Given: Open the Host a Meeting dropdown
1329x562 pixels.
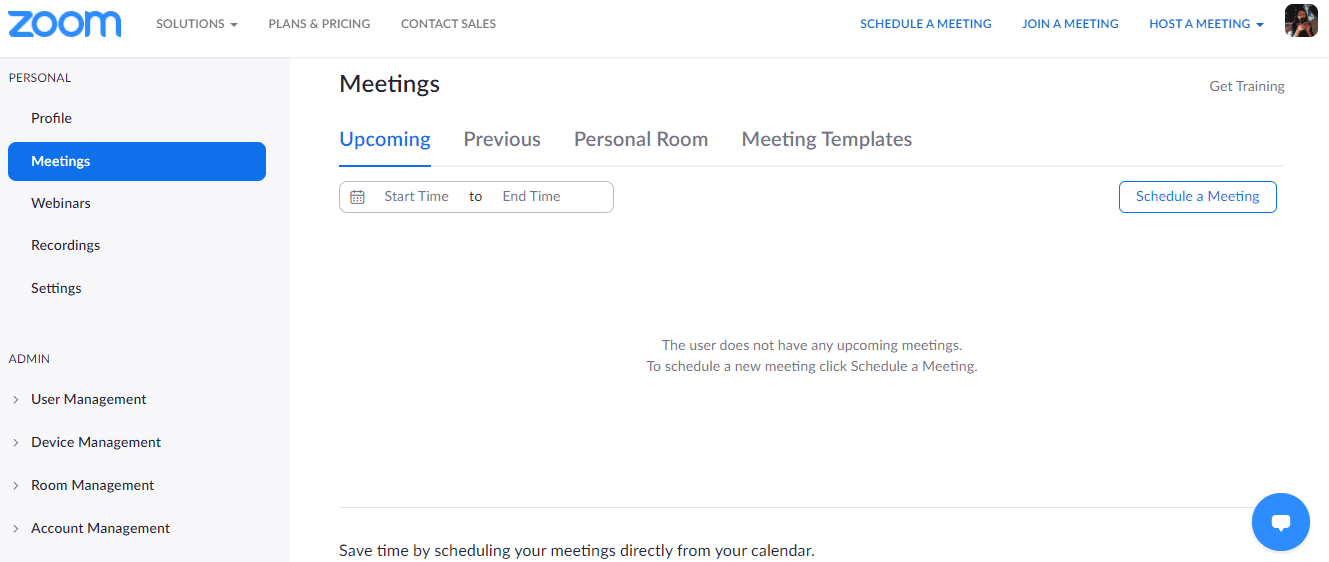Looking at the screenshot, I should [x=1205, y=24].
